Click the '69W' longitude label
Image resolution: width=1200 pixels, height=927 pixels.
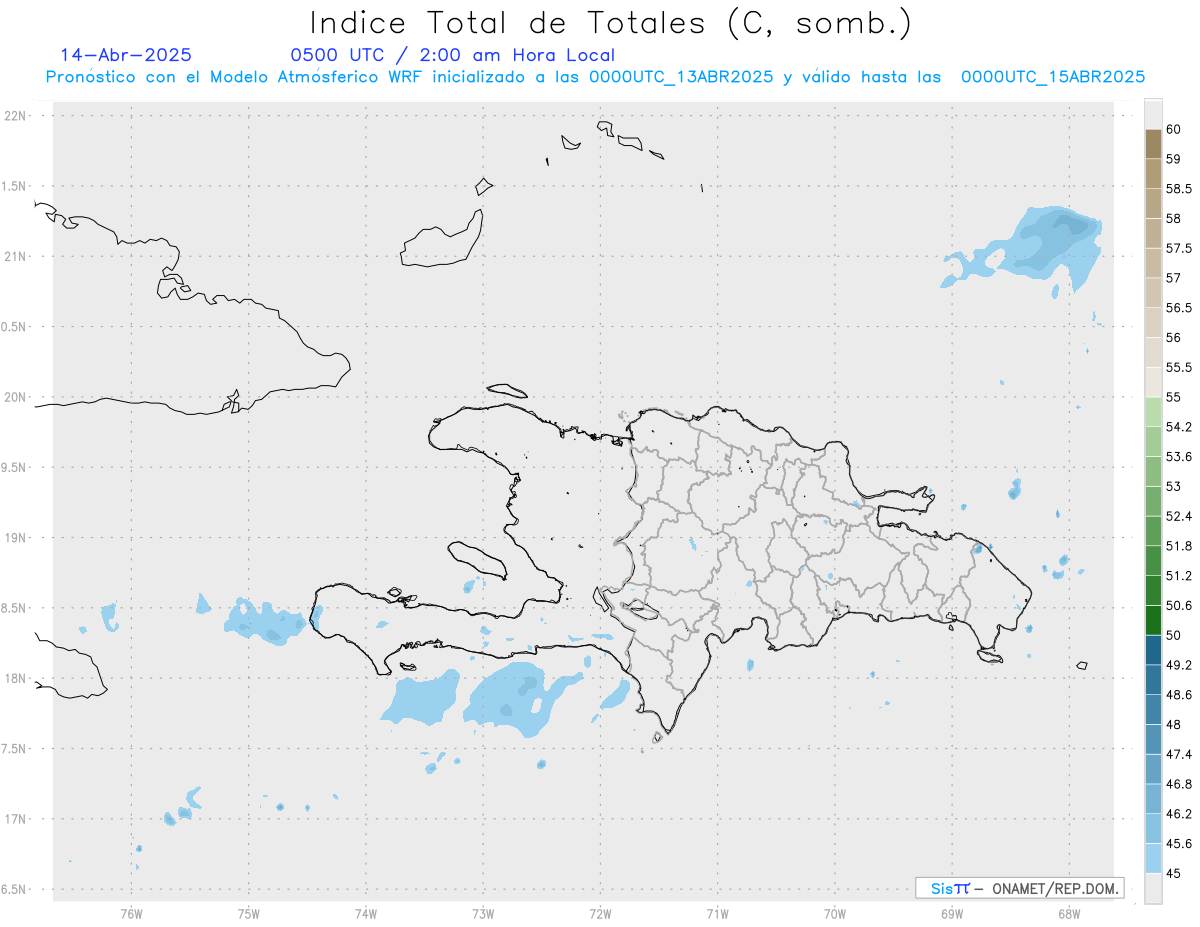(x=952, y=914)
